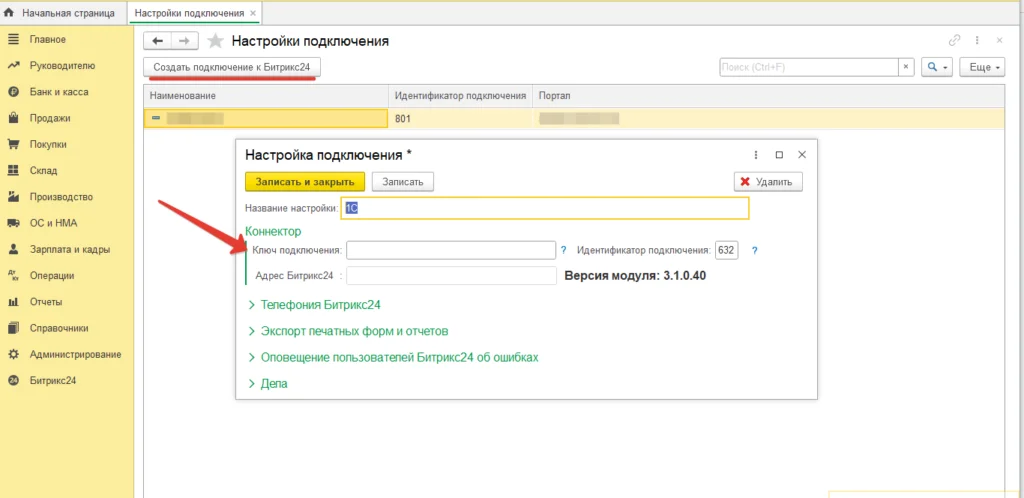
Task: Open the Отчеты section
Action: pyautogui.click(x=46, y=302)
